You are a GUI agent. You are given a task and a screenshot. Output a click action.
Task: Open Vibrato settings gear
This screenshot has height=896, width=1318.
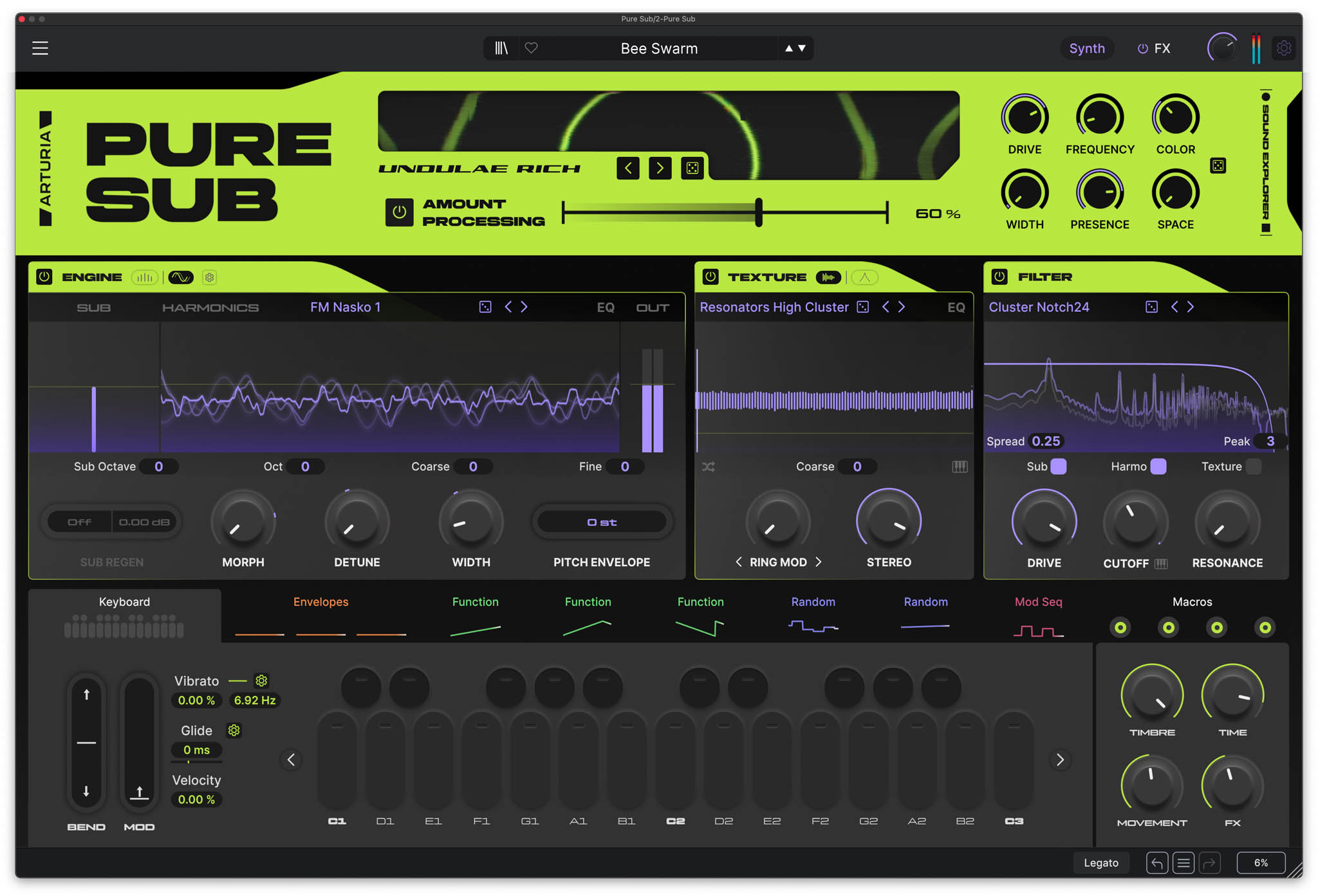261,681
